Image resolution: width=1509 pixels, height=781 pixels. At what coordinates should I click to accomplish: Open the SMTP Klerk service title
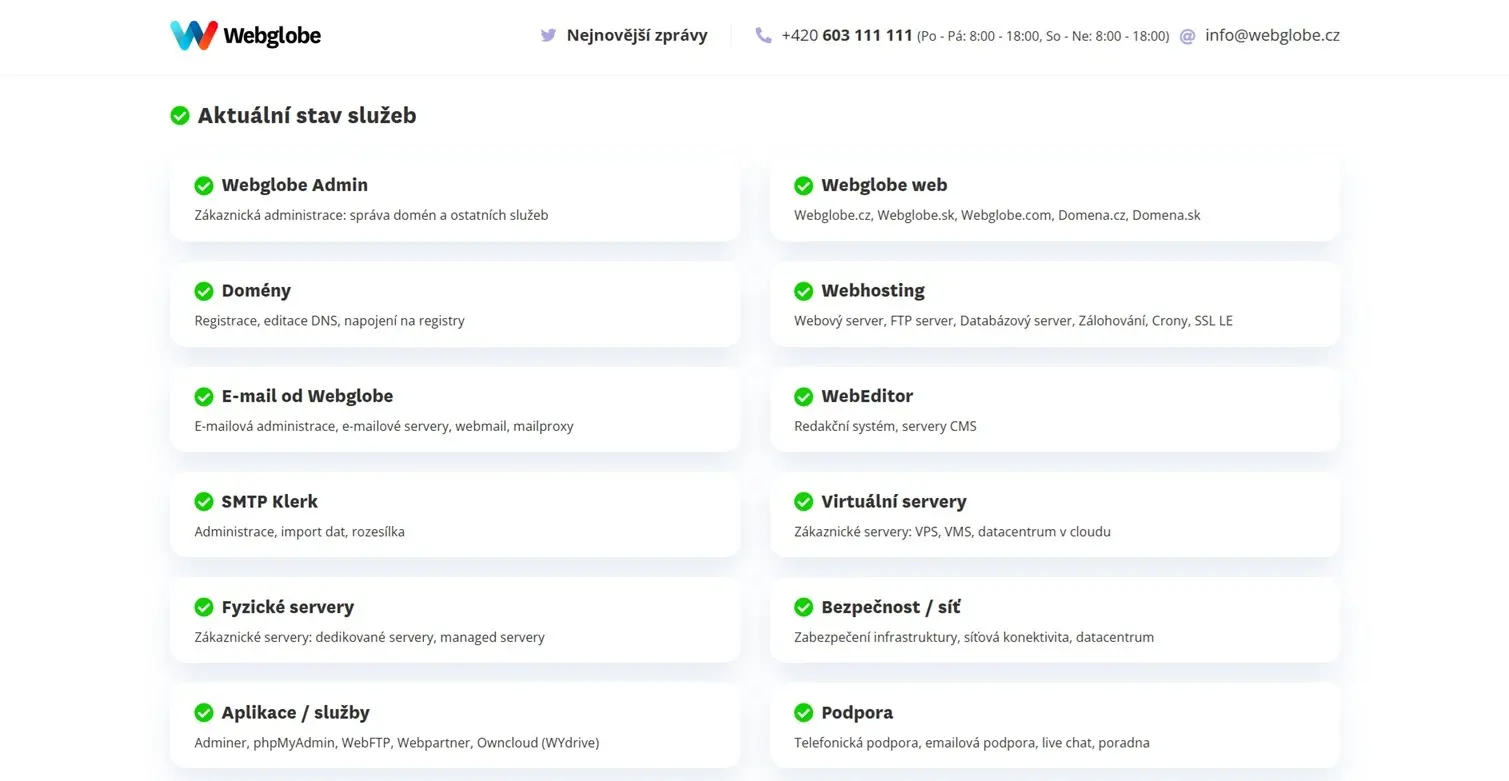(x=270, y=501)
